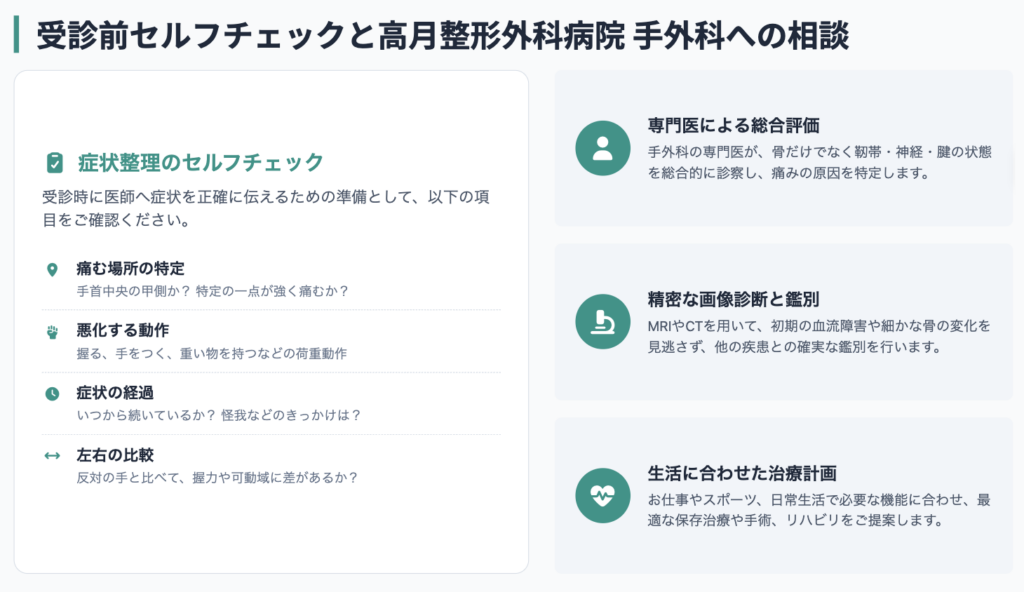This screenshot has height=592, width=1024.
Task: Click the clock icon beside 症状の経過
Action: point(52,393)
